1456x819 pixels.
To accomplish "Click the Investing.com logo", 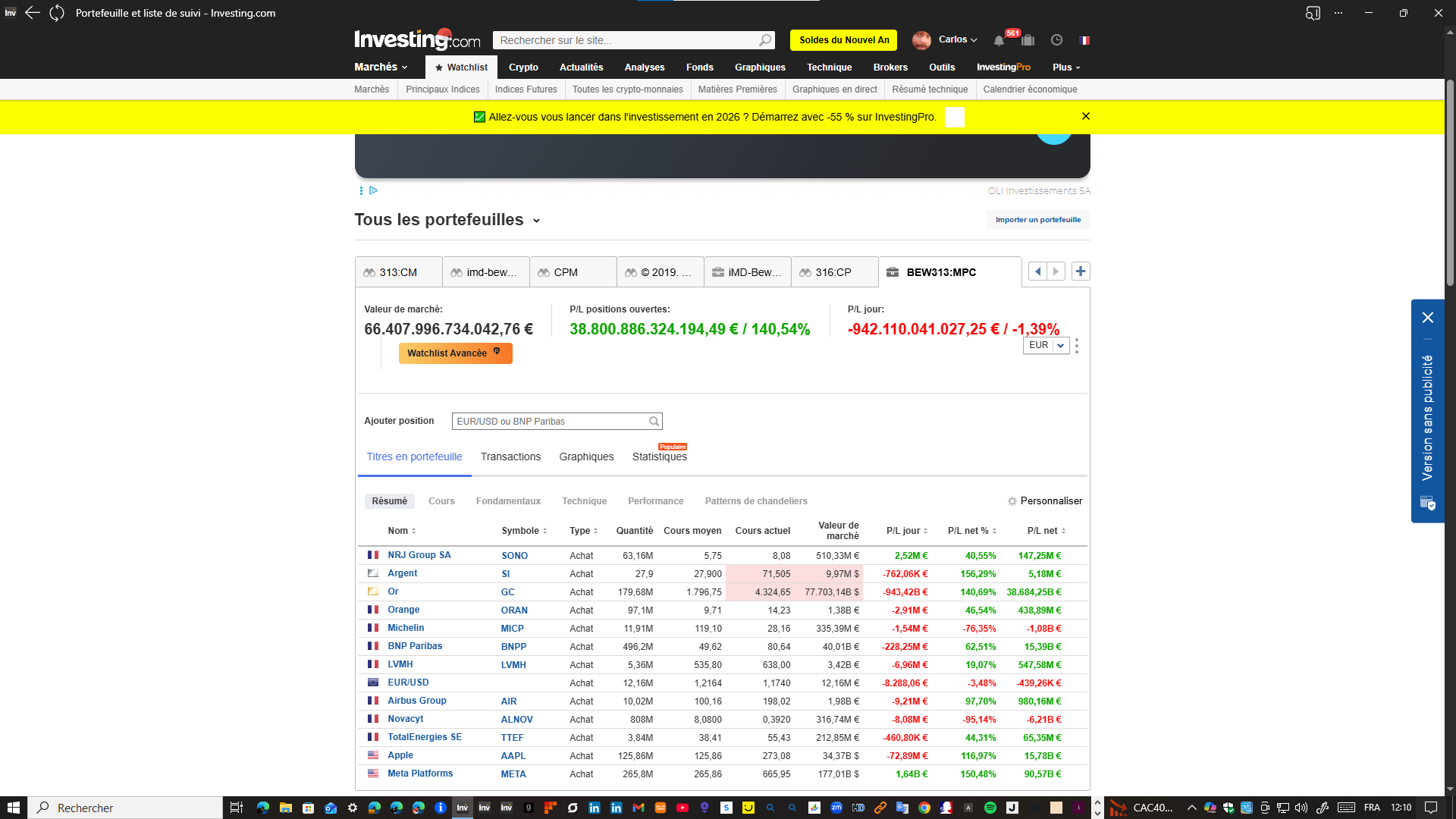I will click(x=417, y=39).
